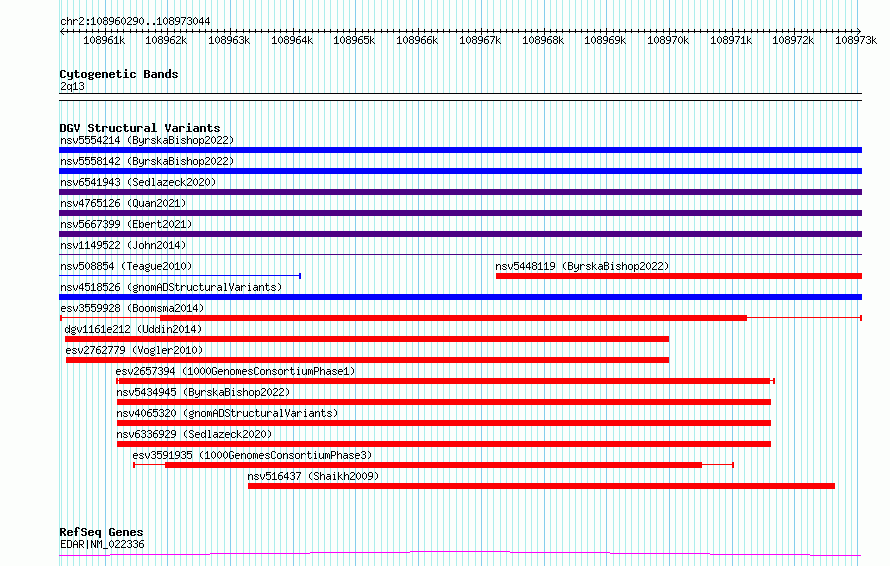Viewport: 890px width, 566px height.
Task: Click the red bar under dgv1161e212
Action: 367,339
